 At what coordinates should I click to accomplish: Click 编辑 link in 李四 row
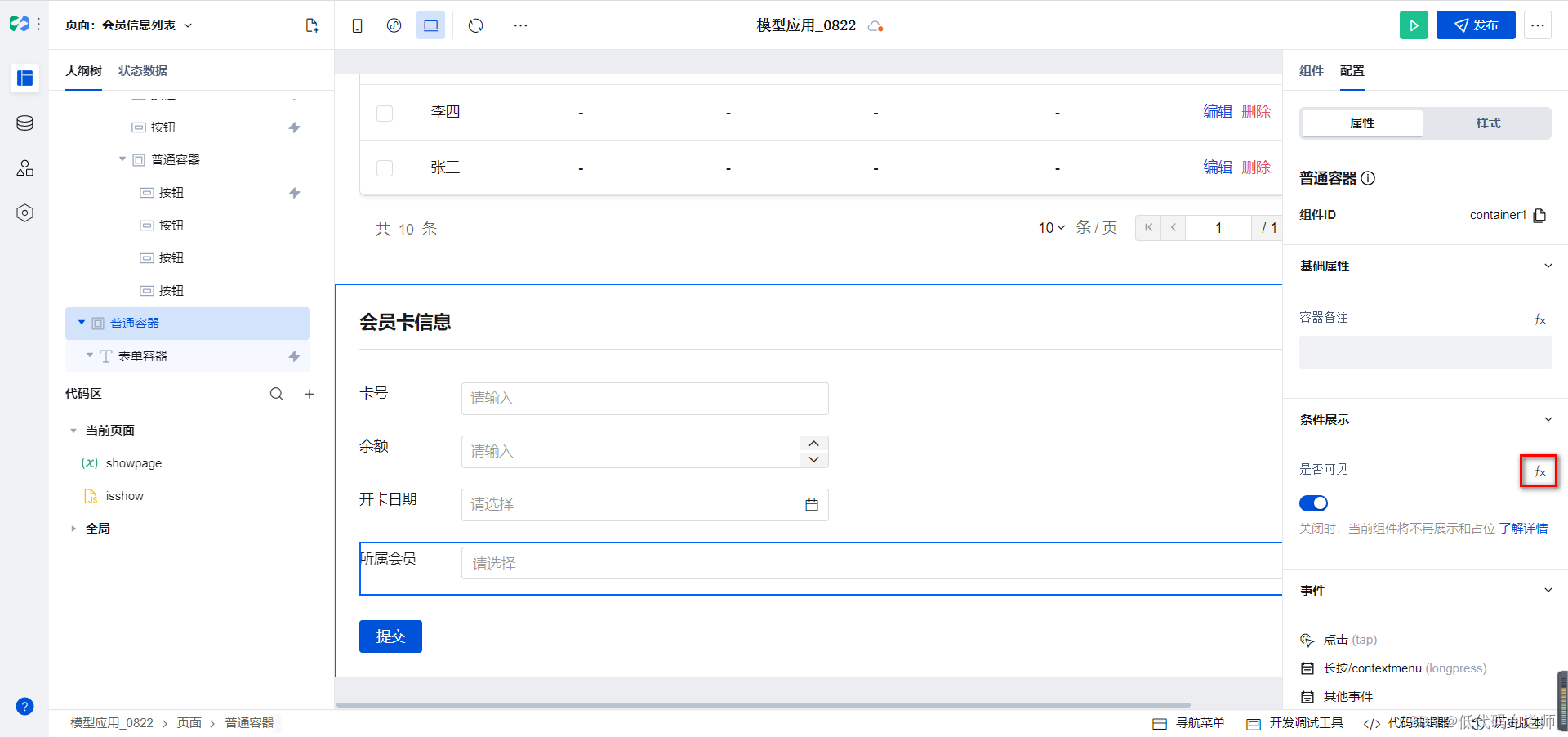(1218, 112)
